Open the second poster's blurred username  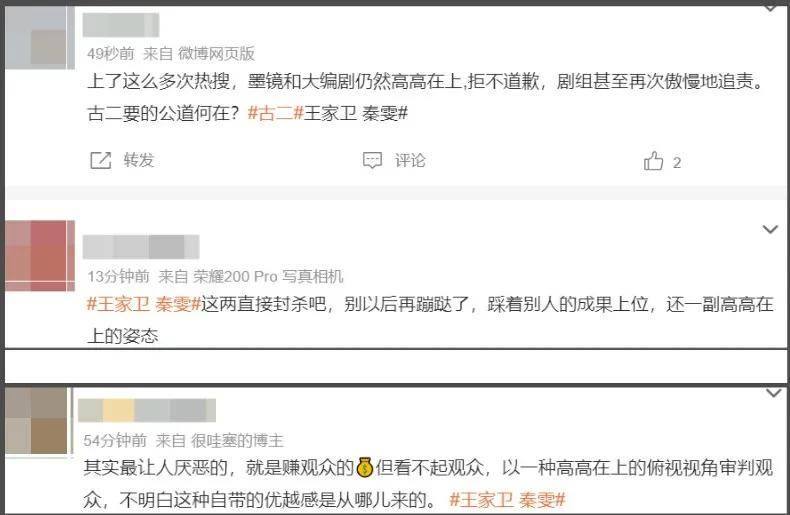coord(141,247)
